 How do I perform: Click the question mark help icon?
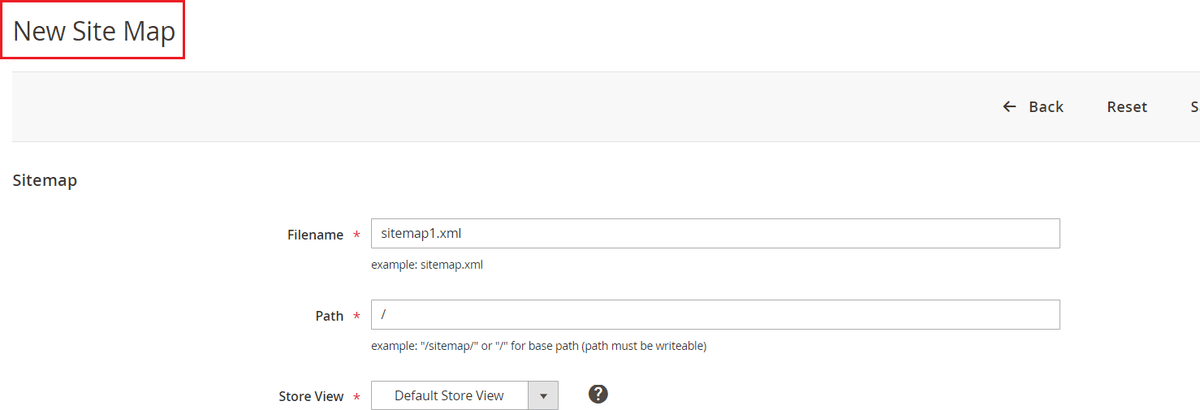coord(598,394)
